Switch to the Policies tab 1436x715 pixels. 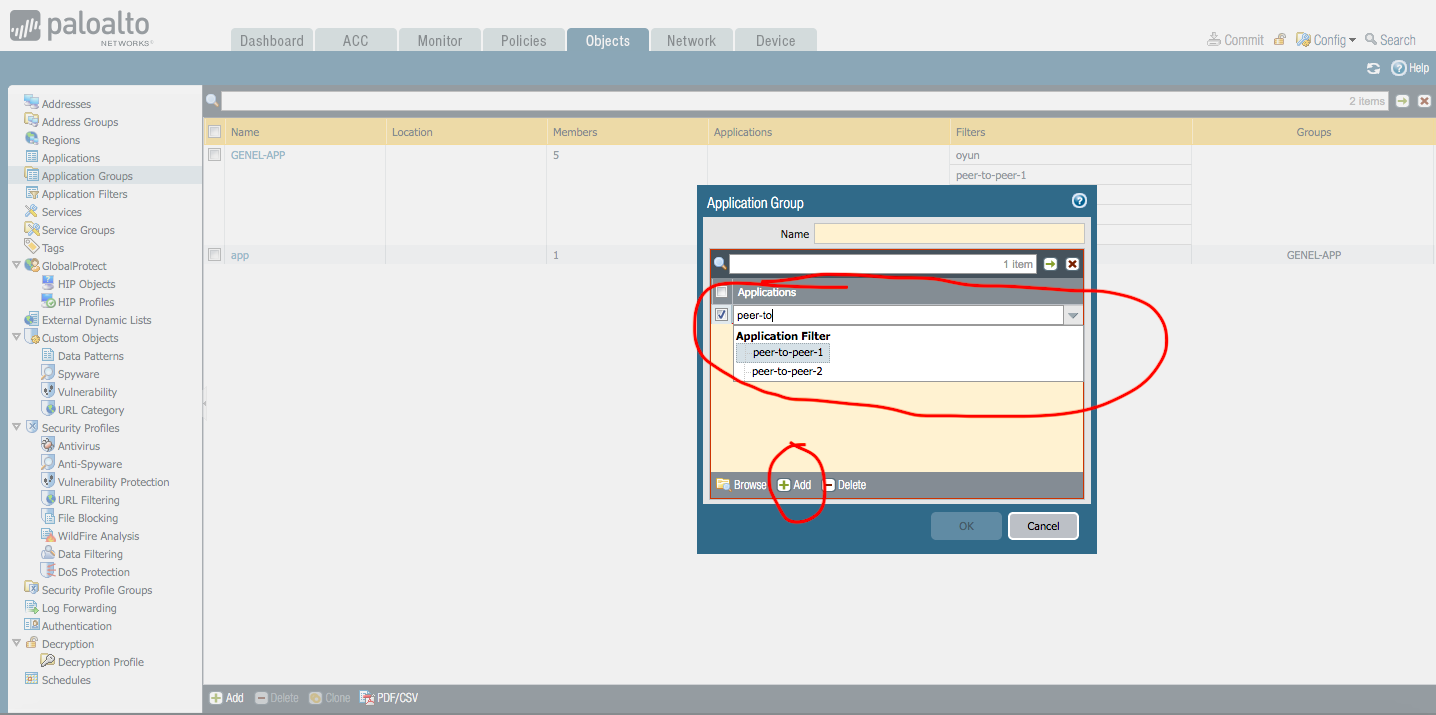point(524,41)
